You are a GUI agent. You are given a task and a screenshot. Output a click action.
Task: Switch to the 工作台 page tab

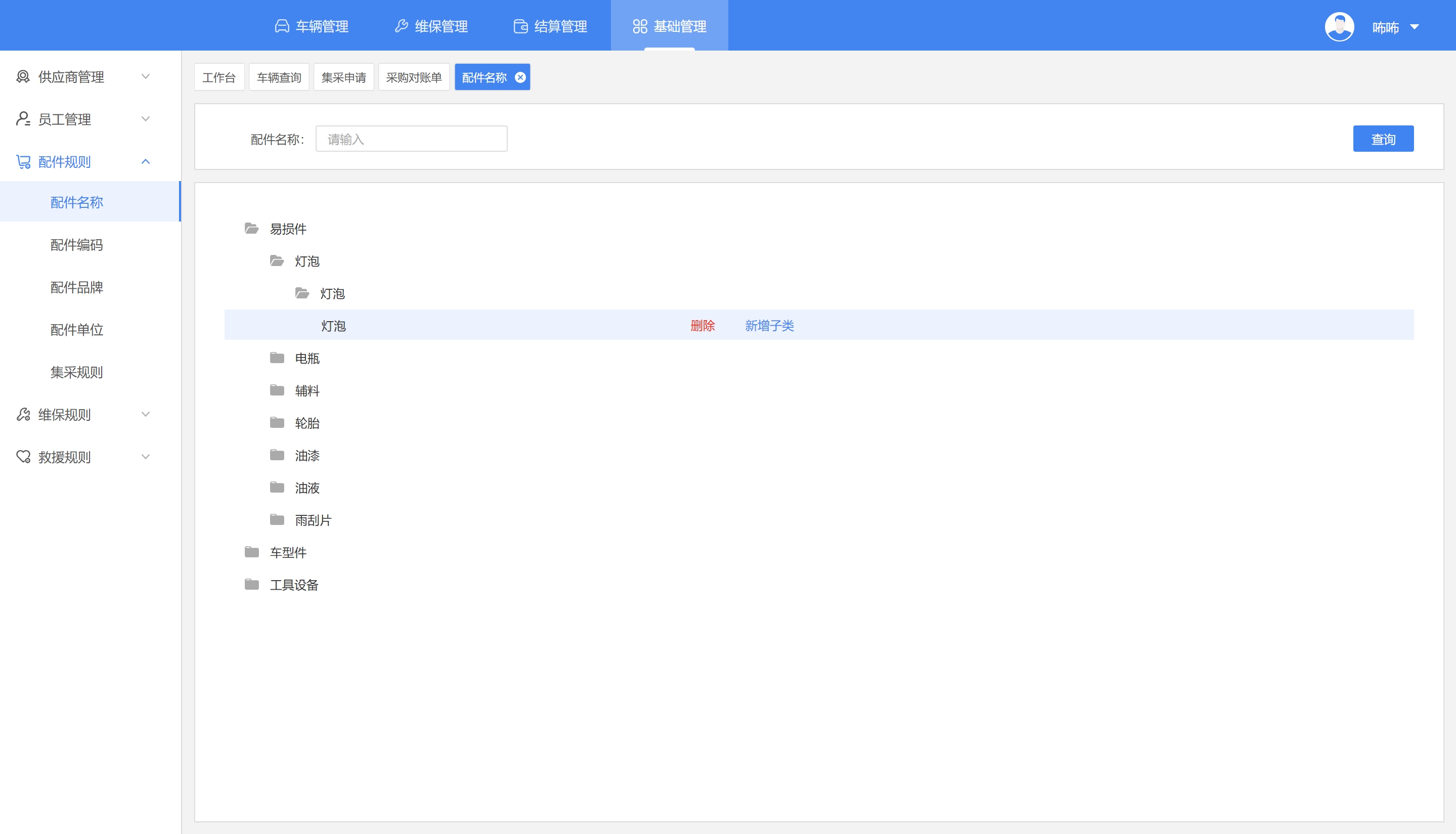pos(219,77)
